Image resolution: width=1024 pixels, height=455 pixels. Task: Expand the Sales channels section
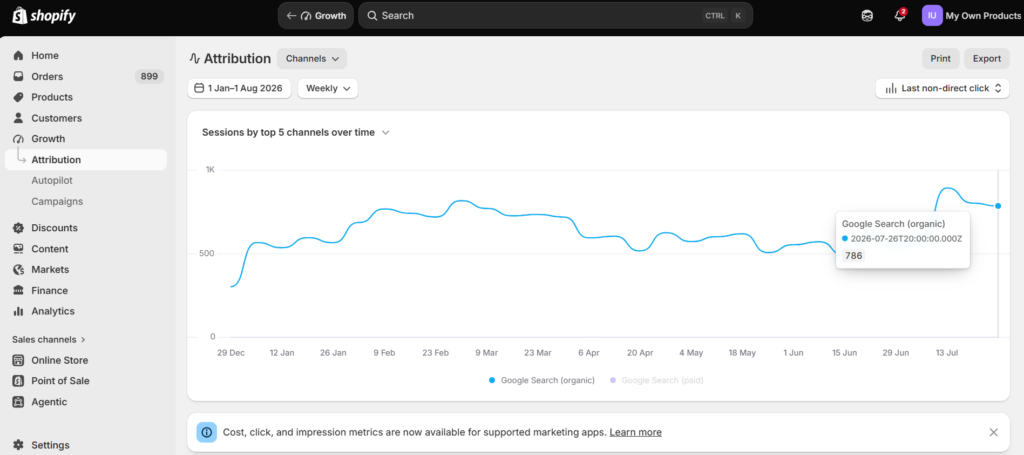pyautogui.click(x=50, y=339)
